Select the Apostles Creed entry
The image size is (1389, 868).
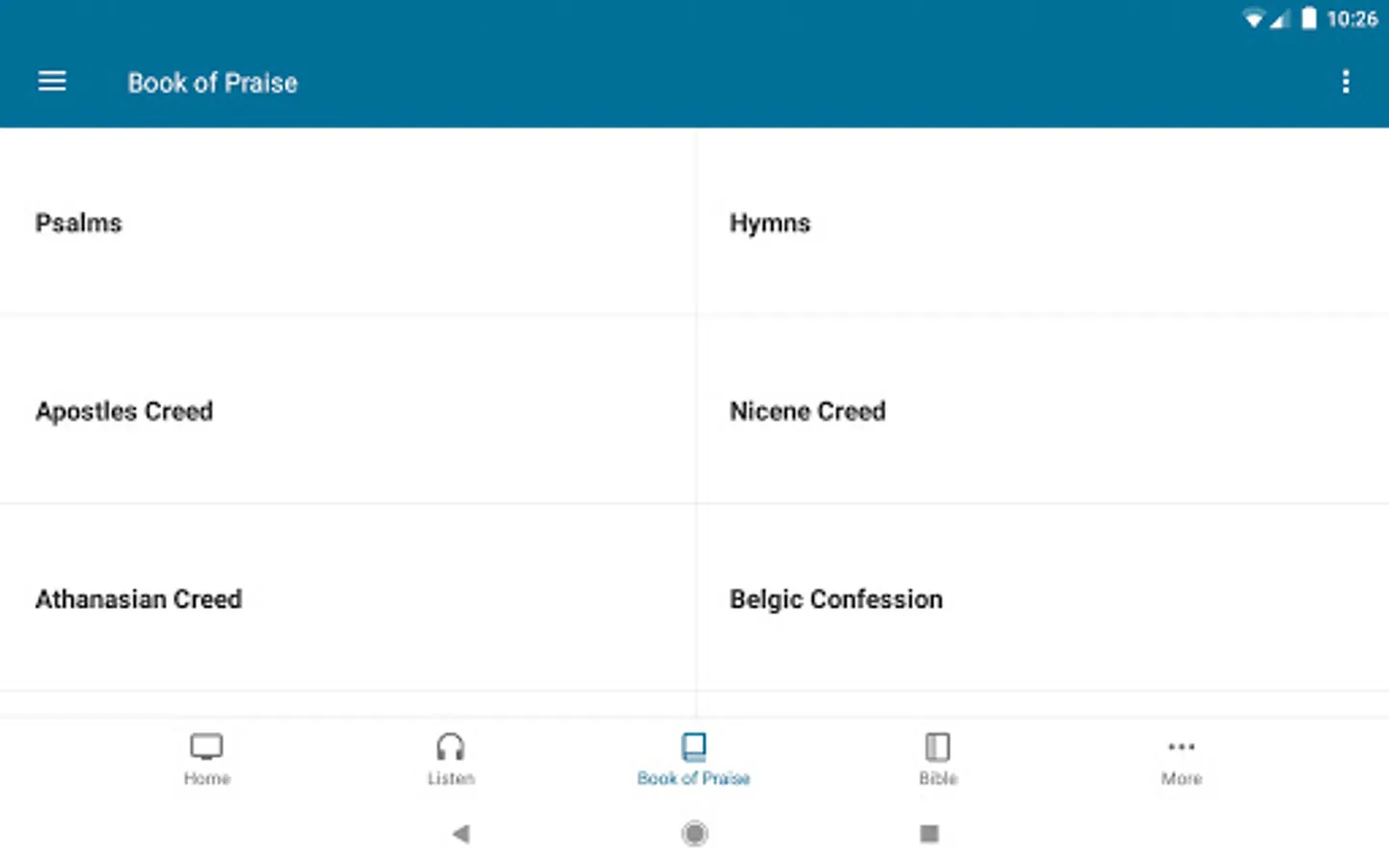coord(124,411)
